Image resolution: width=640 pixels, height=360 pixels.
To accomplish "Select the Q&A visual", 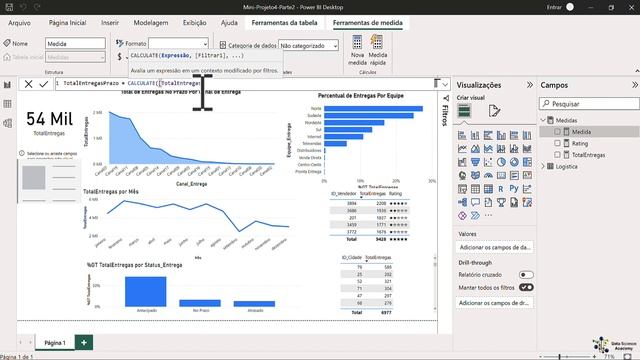I will tap(475, 202).
